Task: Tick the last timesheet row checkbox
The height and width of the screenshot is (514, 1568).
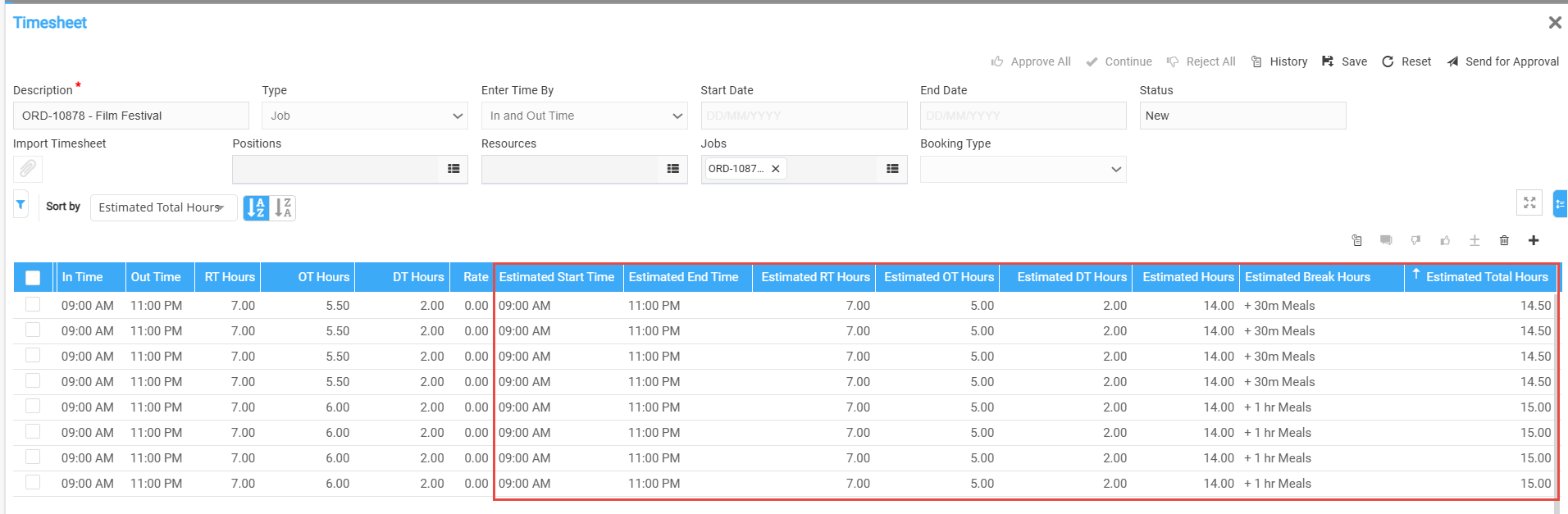Action: click(x=33, y=483)
